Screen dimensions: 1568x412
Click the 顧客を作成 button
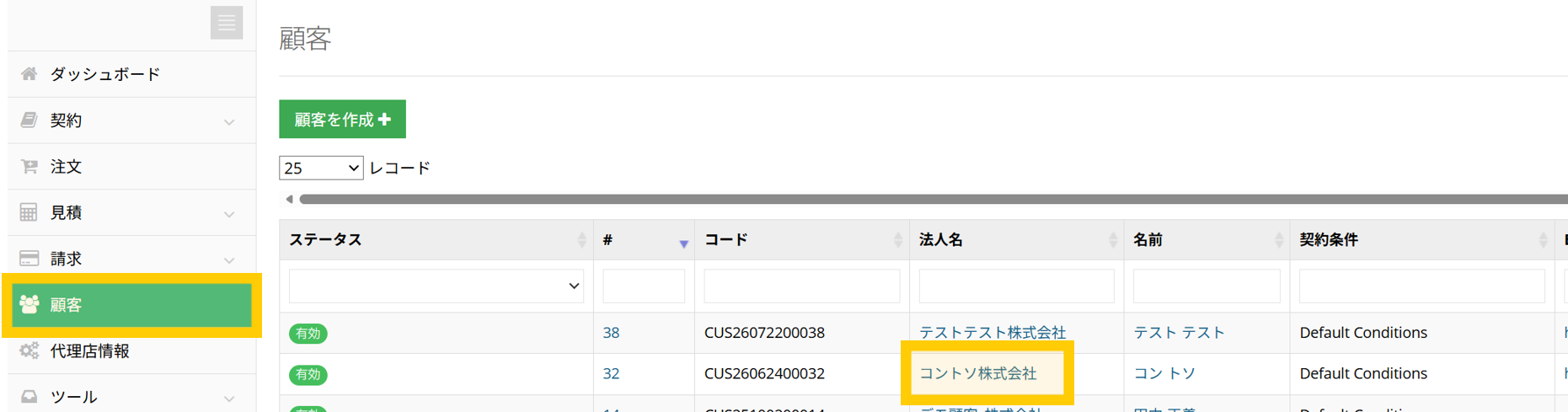[342, 119]
